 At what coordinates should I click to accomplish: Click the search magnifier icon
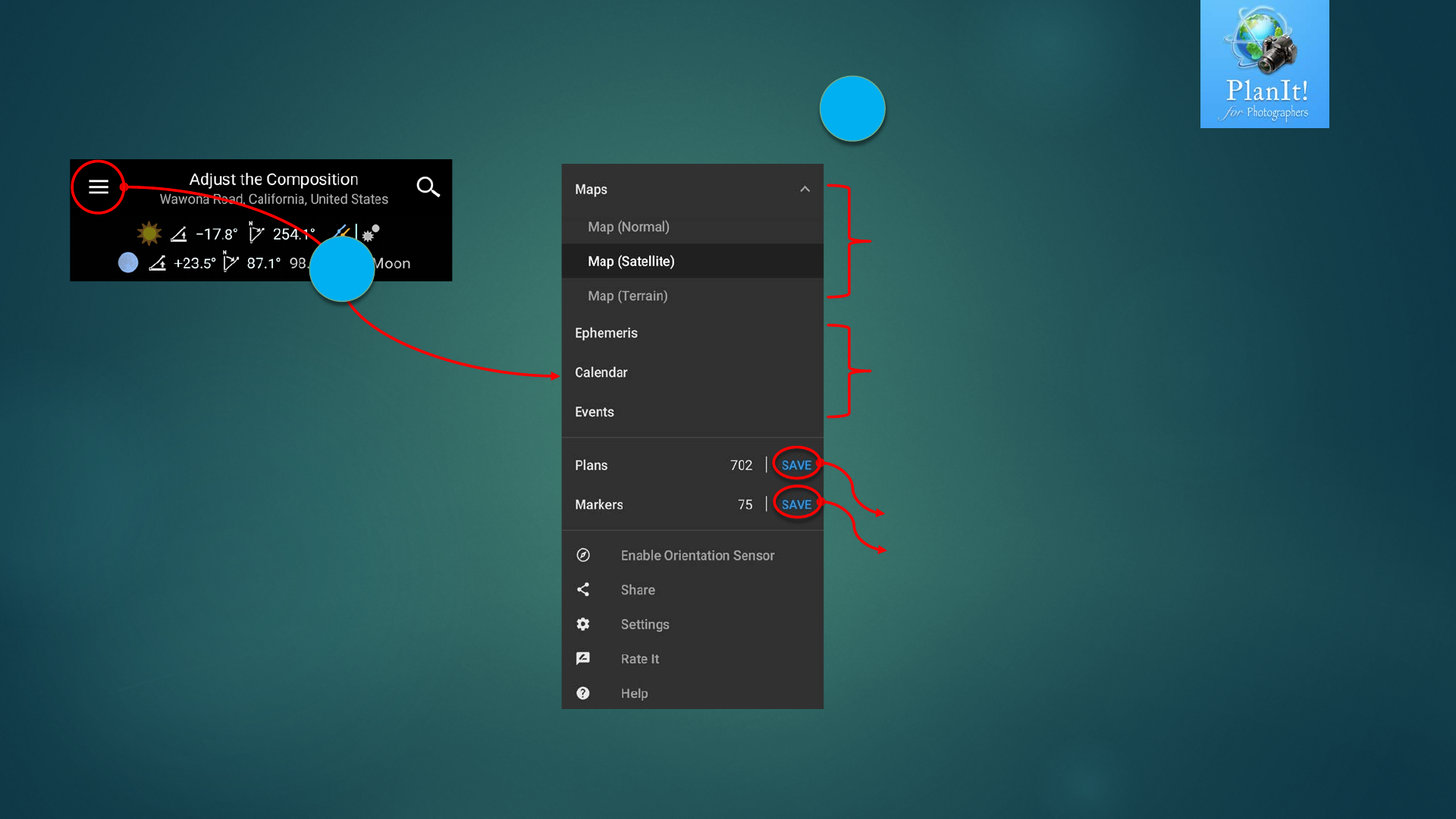(x=428, y=187)
